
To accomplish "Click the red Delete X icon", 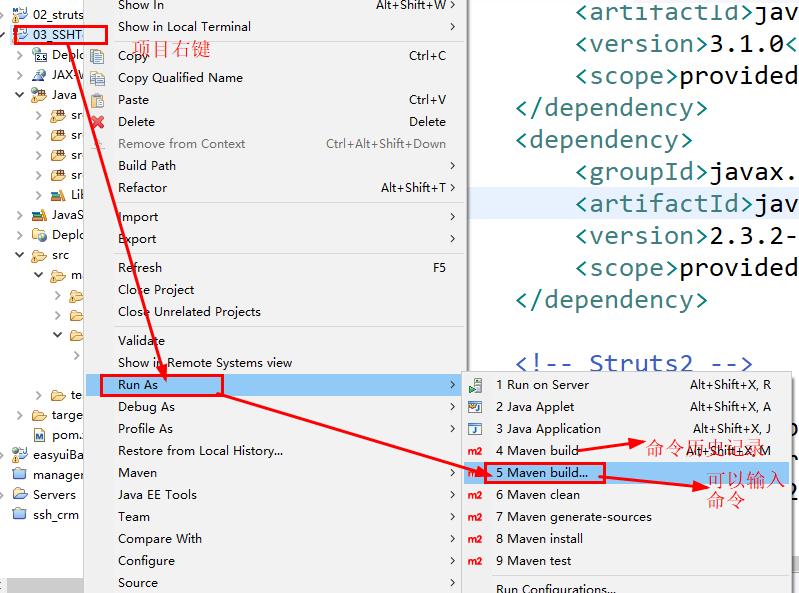I will pos(97,122).
